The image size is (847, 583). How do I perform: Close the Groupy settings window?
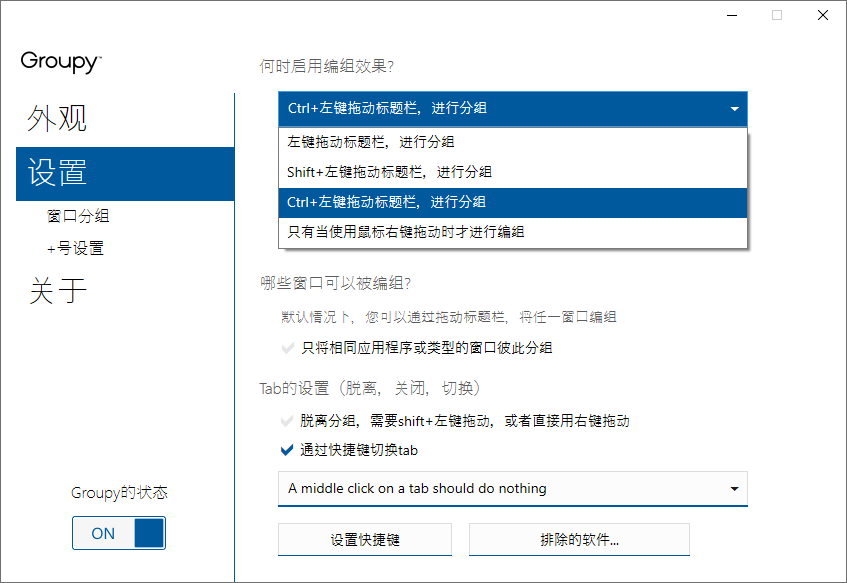click(822, 15)
